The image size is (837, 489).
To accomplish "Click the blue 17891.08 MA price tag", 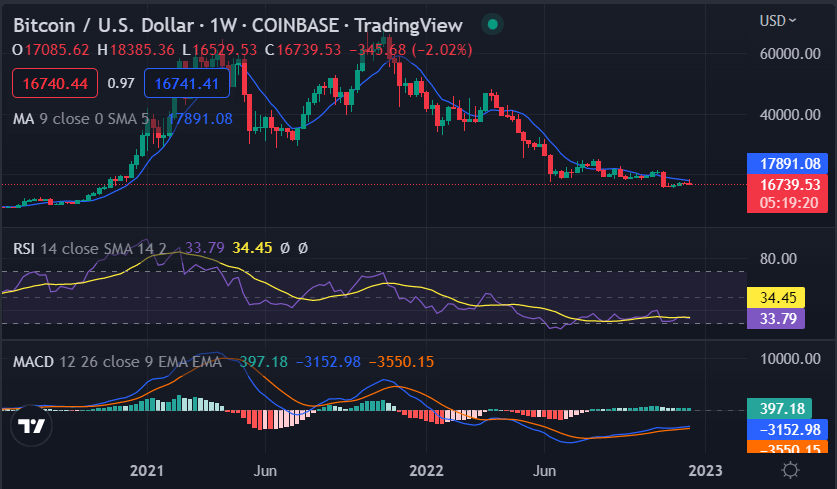I will coord(787,163).
